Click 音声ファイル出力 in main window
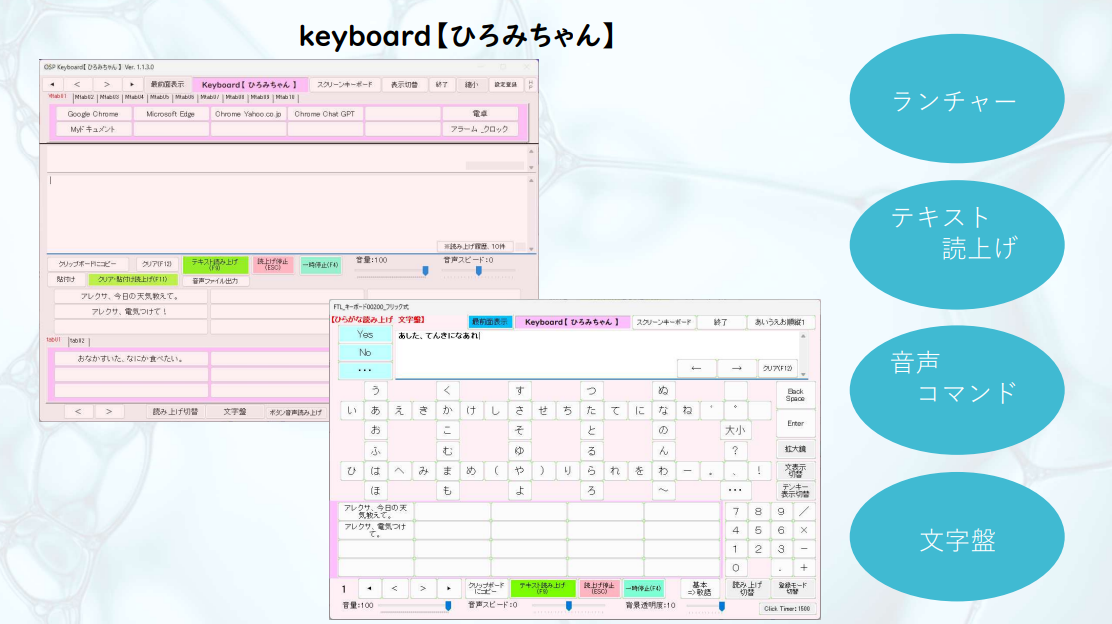 (216, 281)
